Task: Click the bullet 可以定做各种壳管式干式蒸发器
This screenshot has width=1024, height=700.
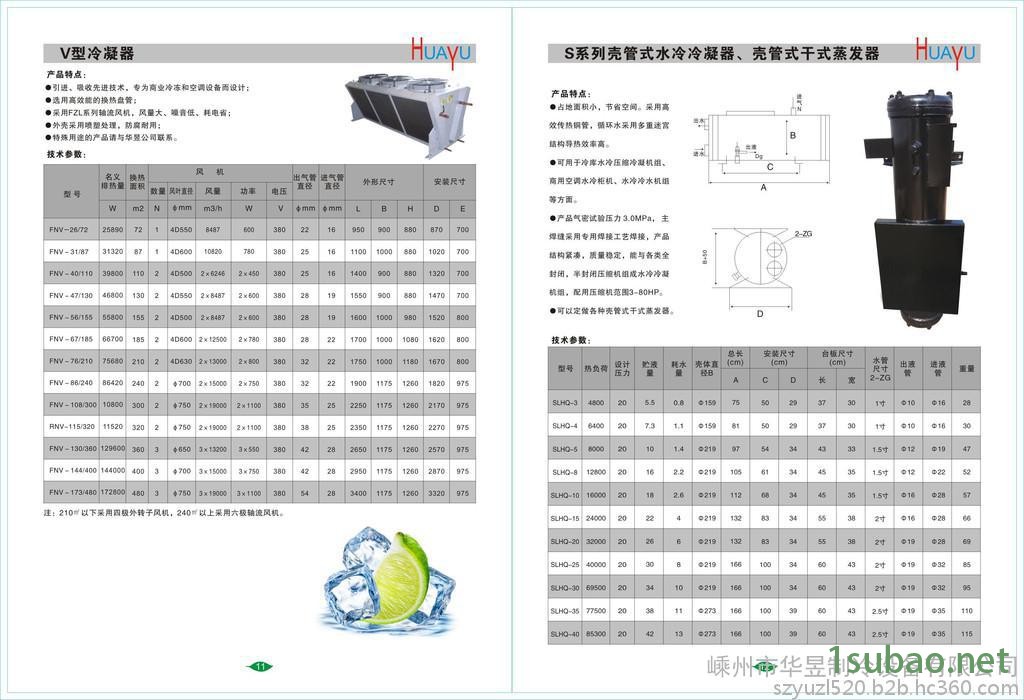Action: [611, 311]
